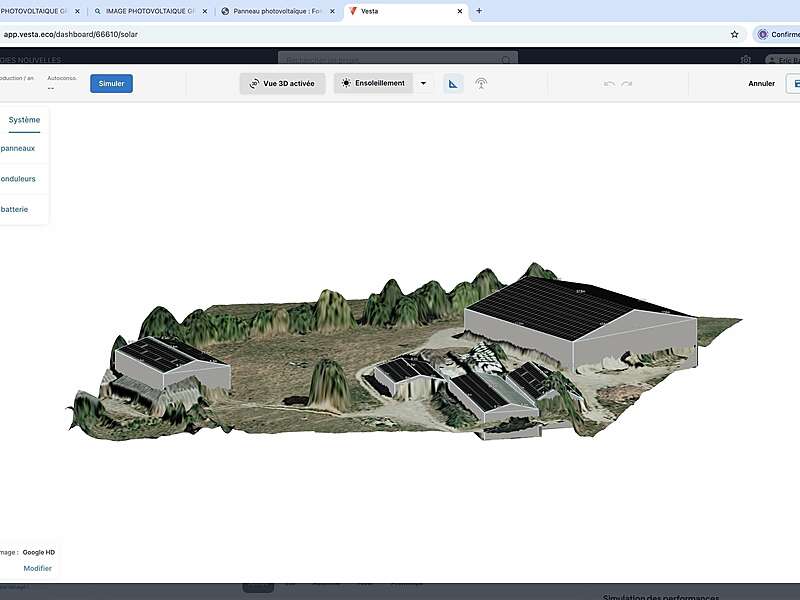This screenshot has width=800, height=600.
Task: Open the Ensoleillement dropdown arrow
Action: [x=422, y=83]
